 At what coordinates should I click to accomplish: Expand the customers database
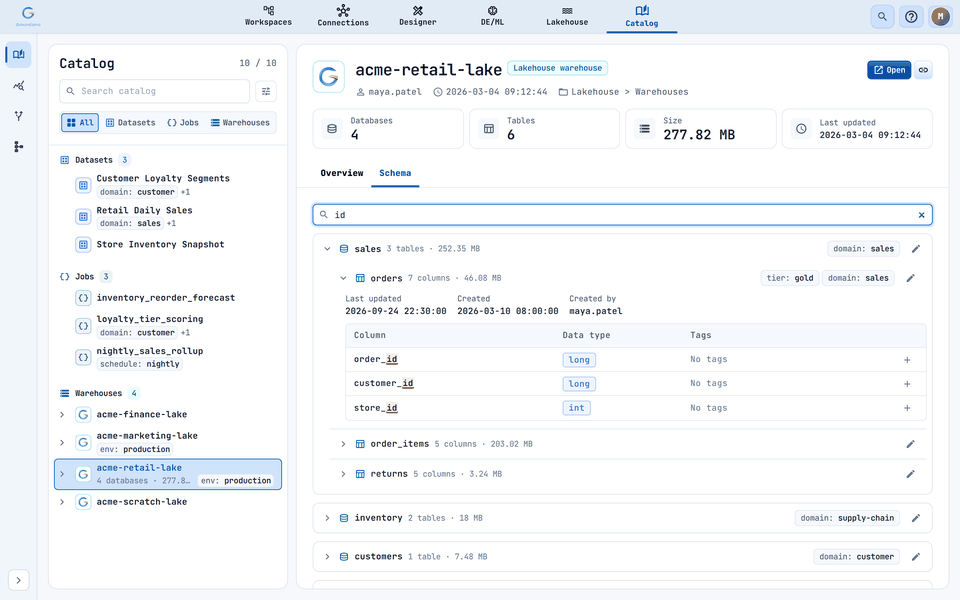point(328,557)
